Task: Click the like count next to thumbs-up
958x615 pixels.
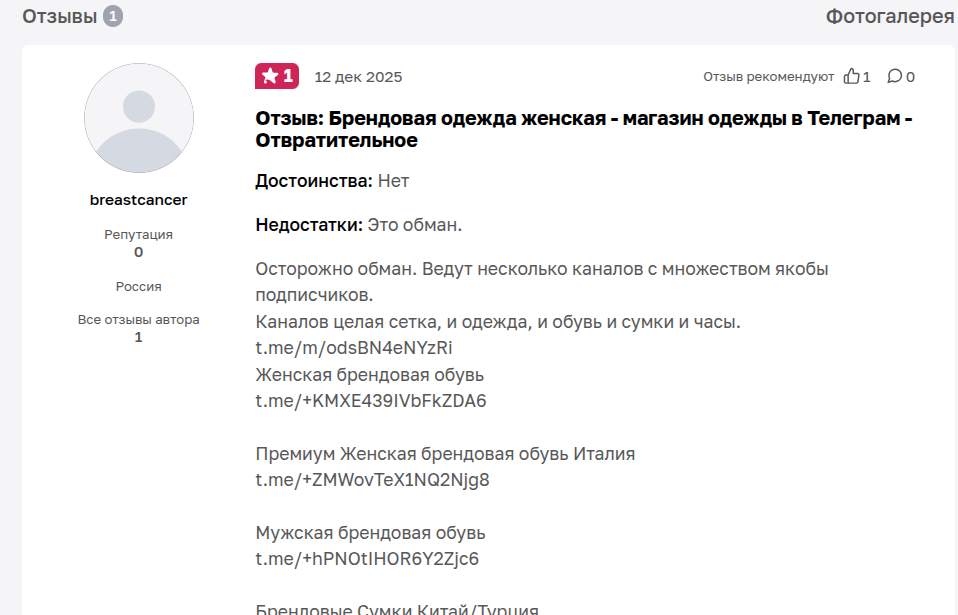Action: click(x=868, y=76)
